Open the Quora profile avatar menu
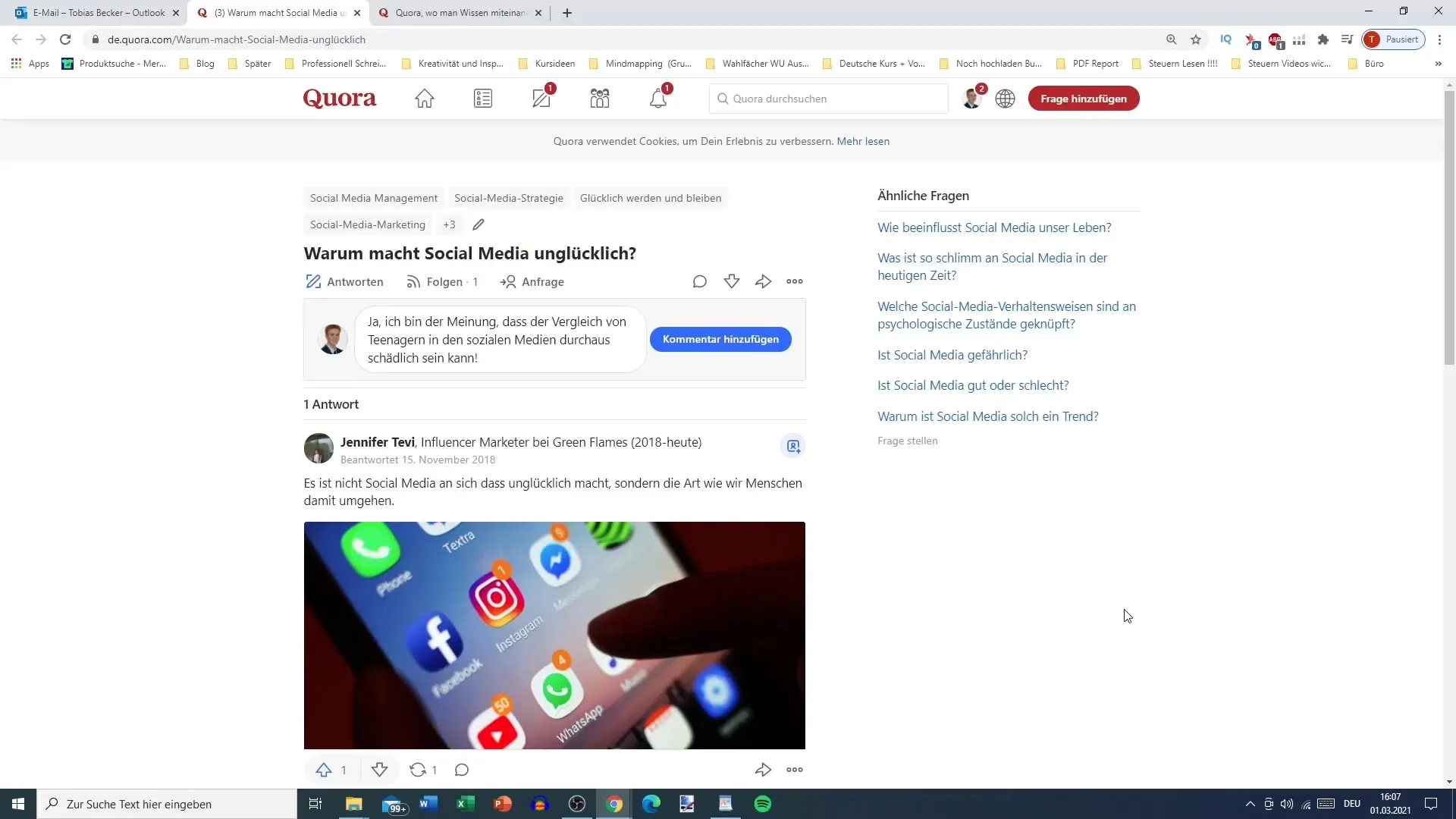 [x=971, y=99]
